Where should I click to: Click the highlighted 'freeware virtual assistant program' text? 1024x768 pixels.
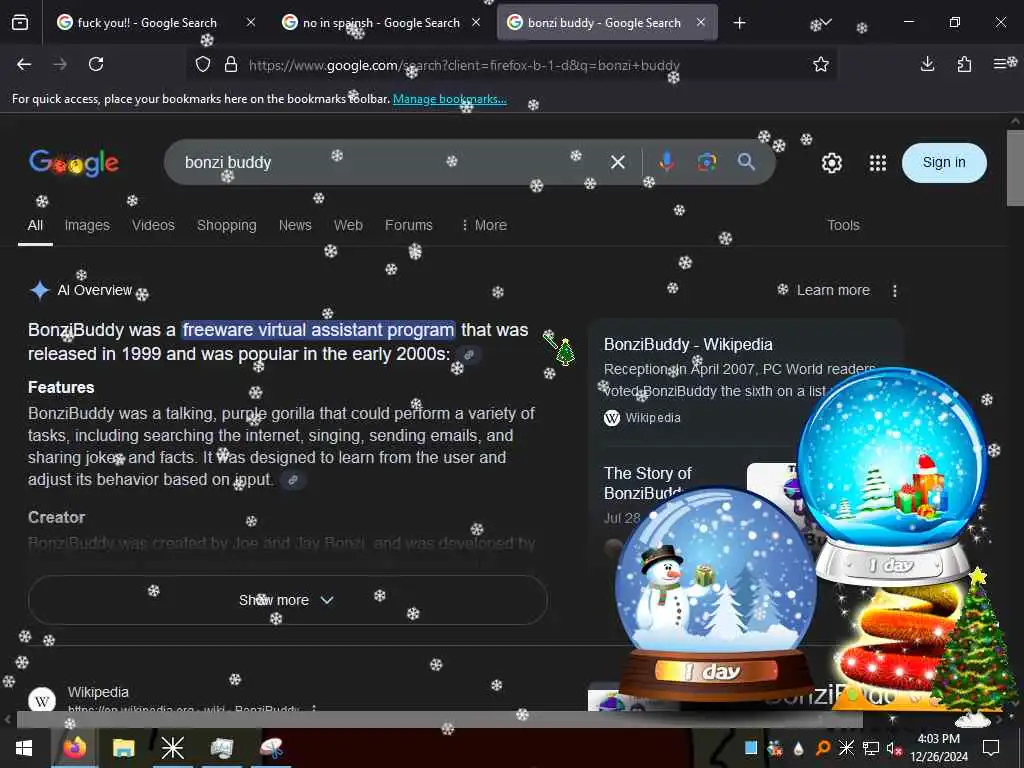pyautogui.click(x=318, y=330)
